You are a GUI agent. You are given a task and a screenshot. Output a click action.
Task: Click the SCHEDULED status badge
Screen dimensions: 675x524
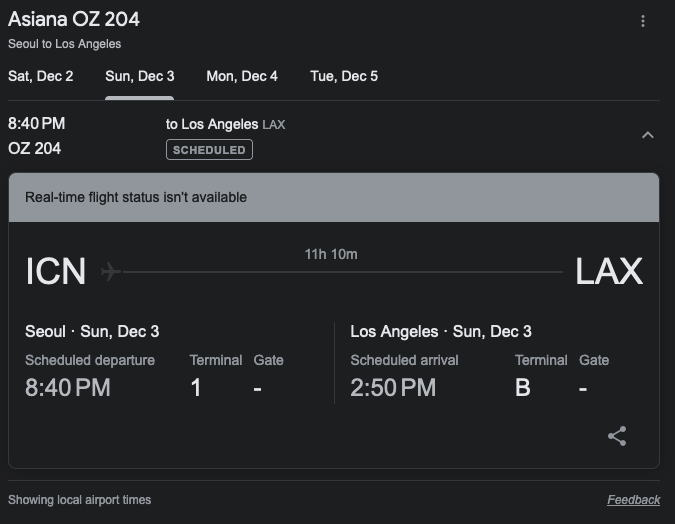tap(209, 150)
